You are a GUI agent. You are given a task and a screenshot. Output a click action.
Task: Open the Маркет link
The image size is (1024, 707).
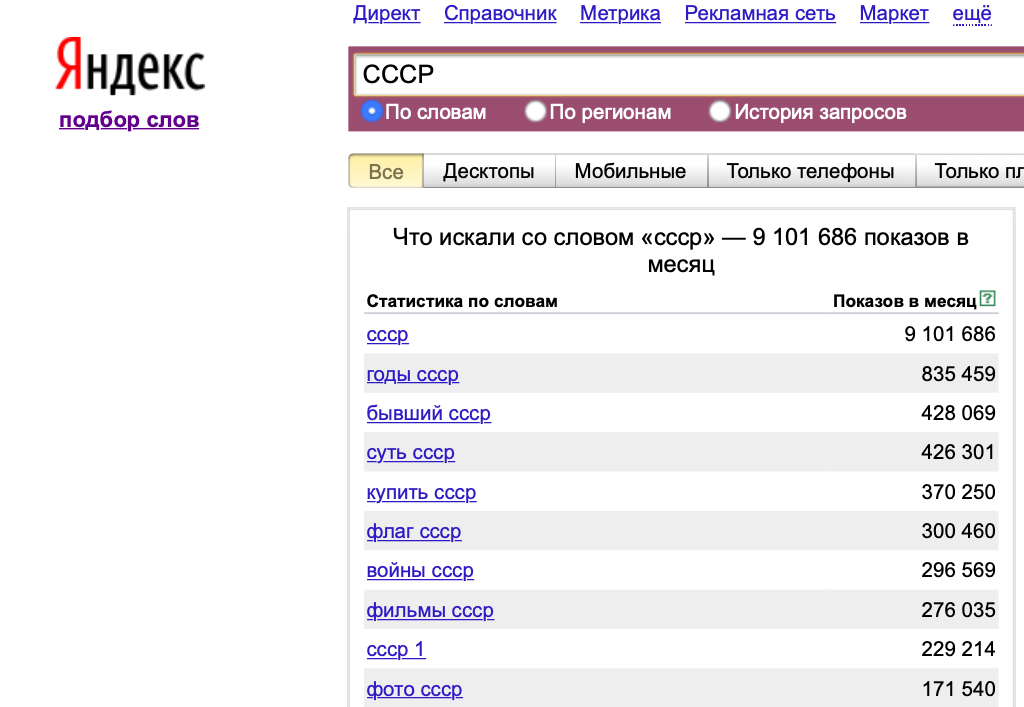pyautogui.click(x=894, y=14)
